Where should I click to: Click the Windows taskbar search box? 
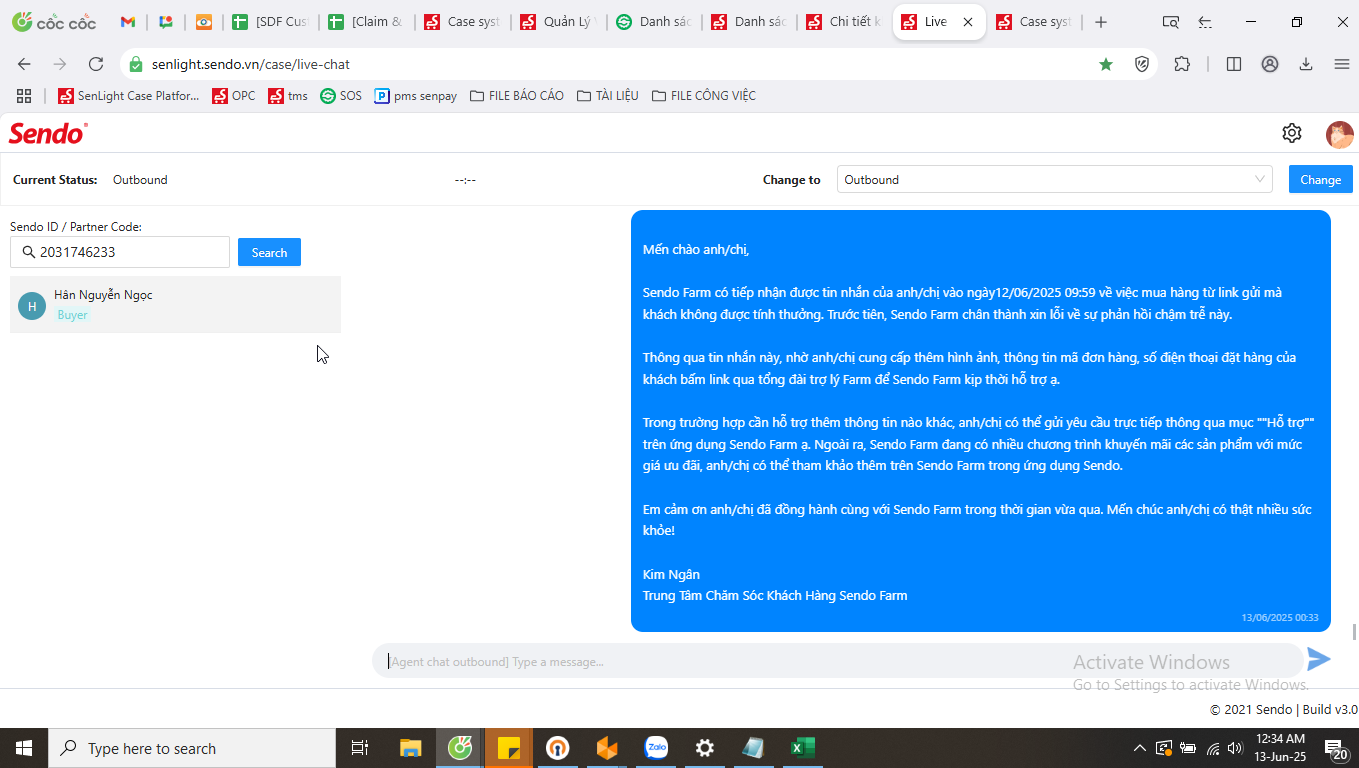pos(192,748)
